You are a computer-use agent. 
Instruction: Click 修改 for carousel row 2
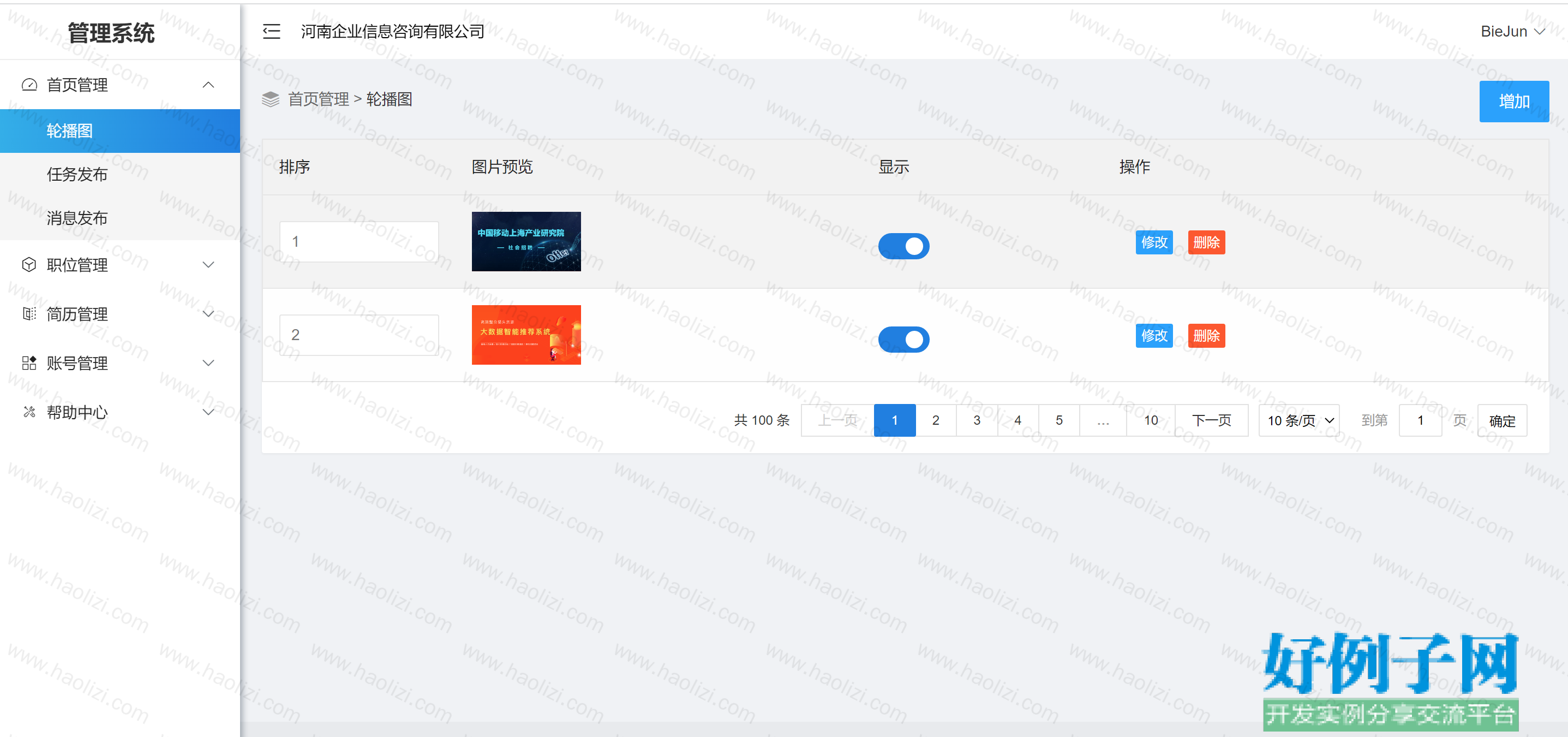[x=1154, y=336]
